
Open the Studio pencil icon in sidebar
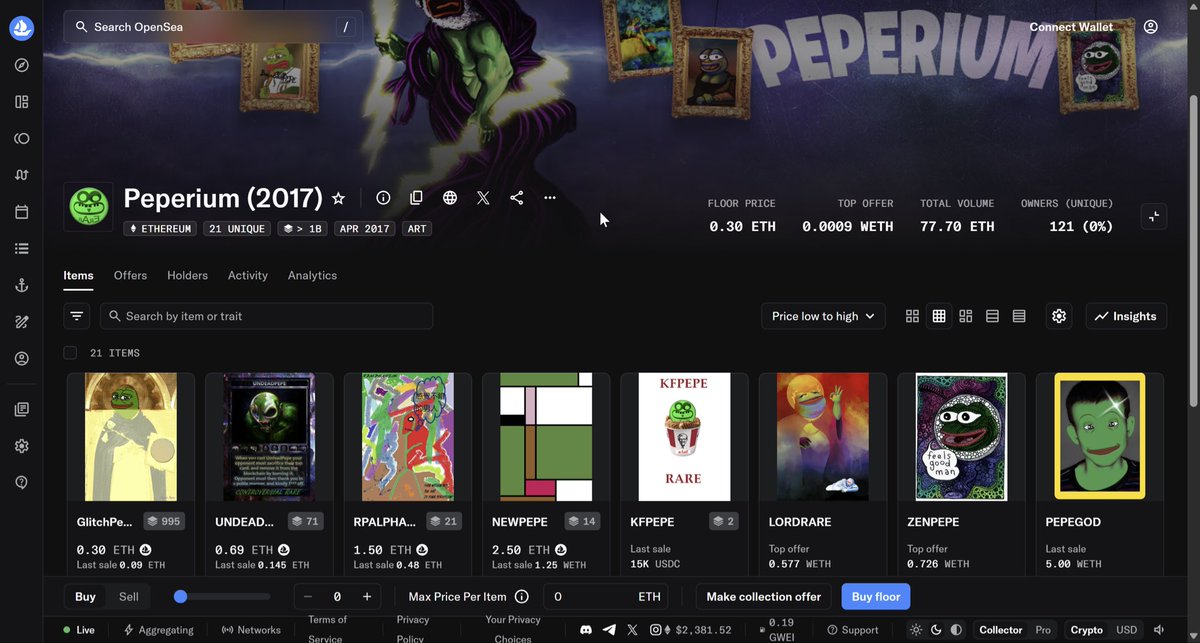coord(21,322)
